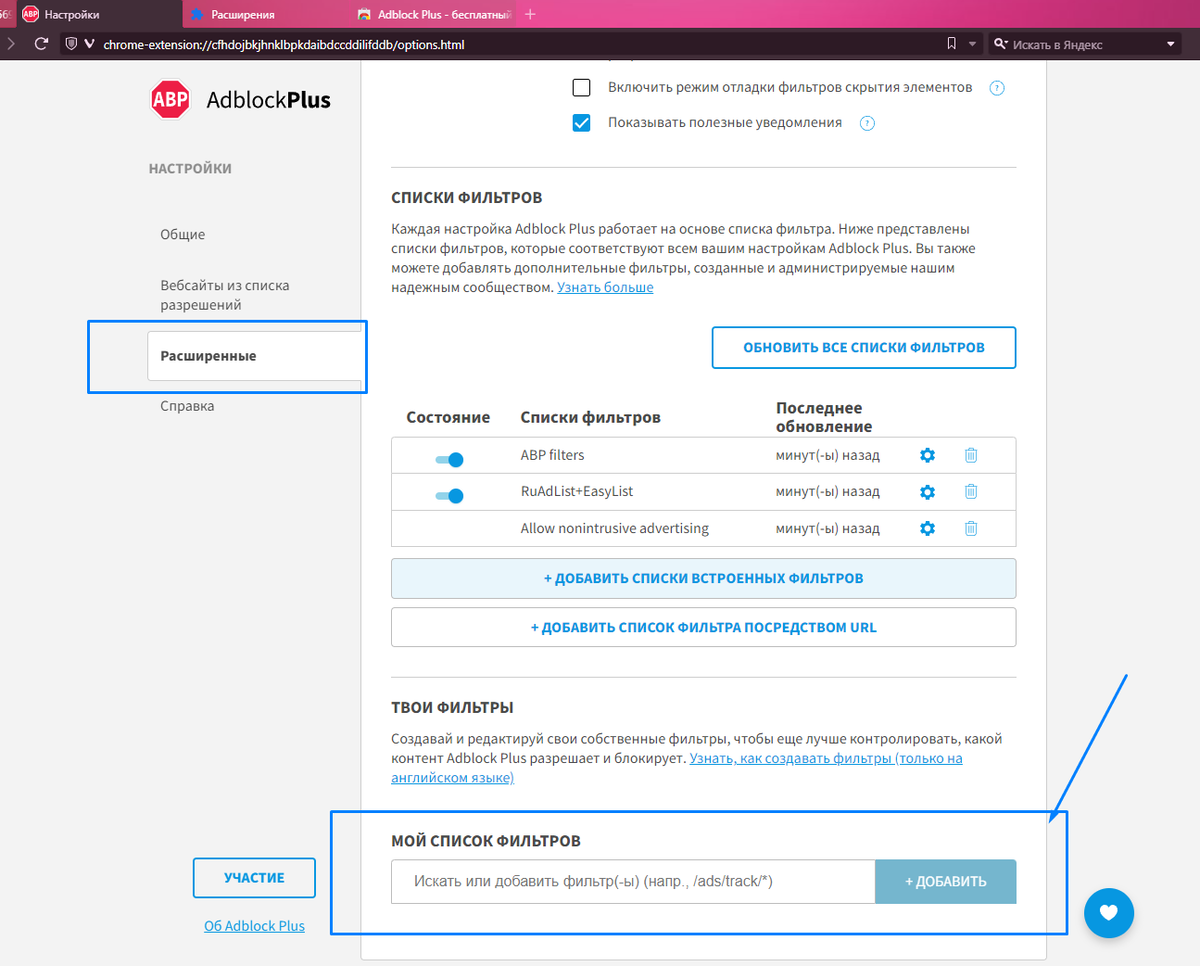Show help tooltip for debug mode option
The height and width of the screenshot is (966, 1200).
(996, 88)
